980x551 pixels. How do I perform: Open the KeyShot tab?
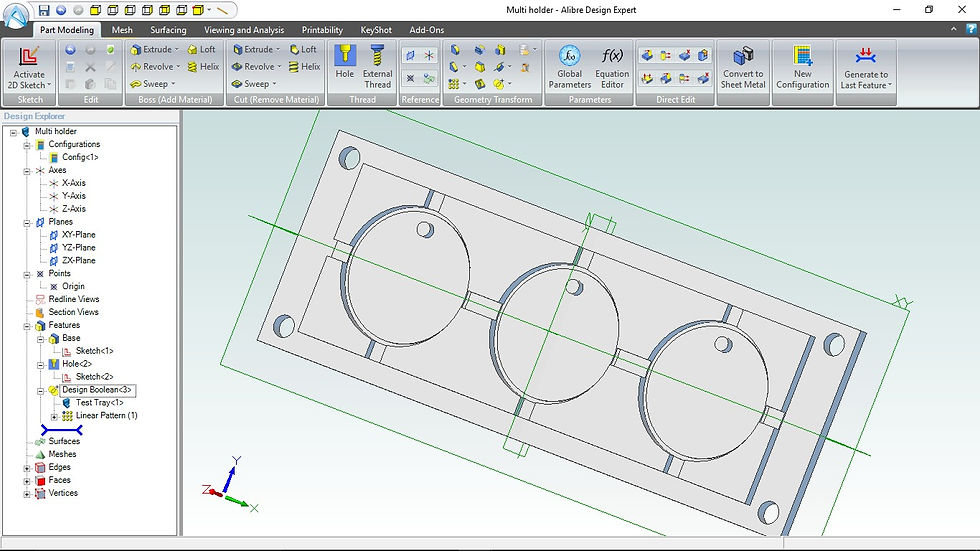tap(376, 29)
